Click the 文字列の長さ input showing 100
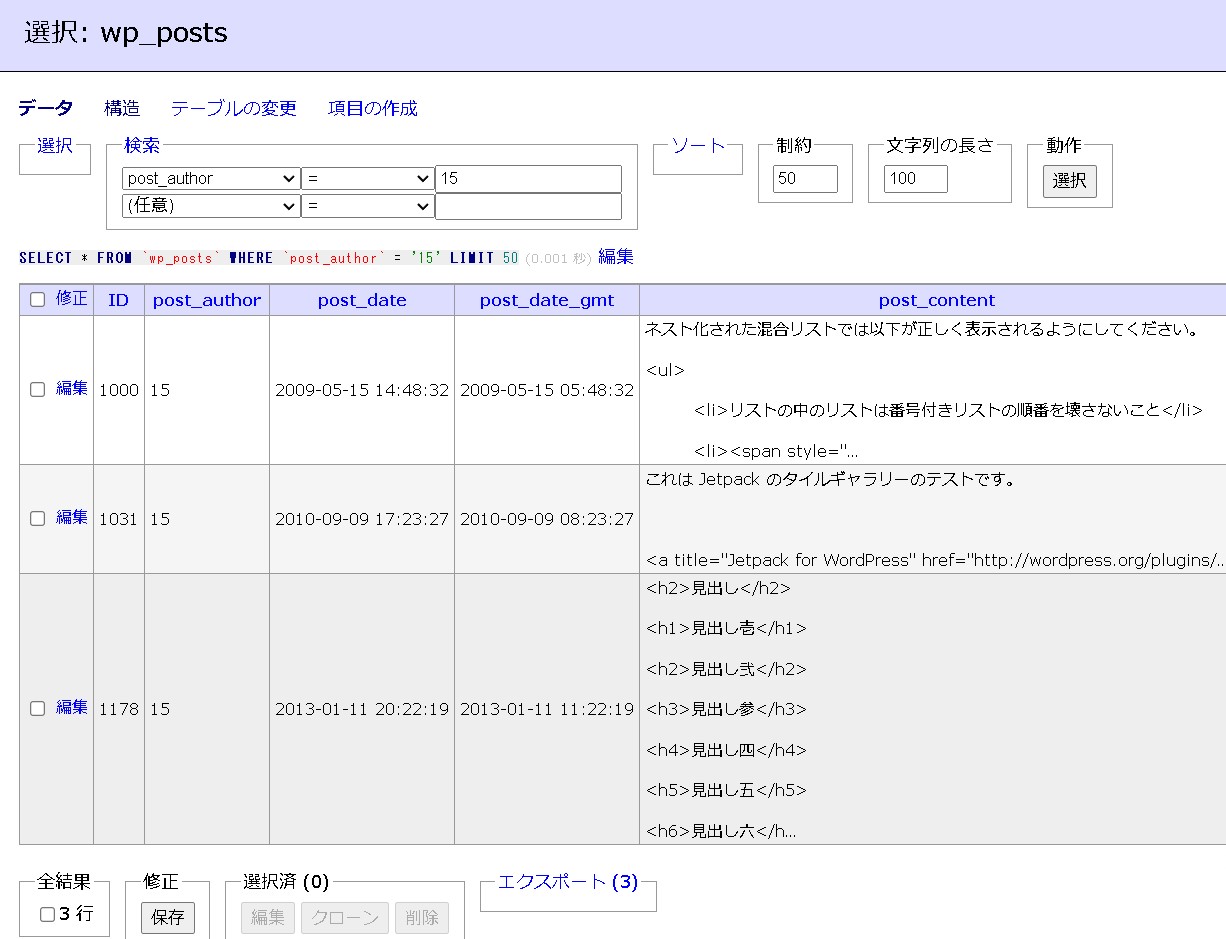 [x=915, y=179]
